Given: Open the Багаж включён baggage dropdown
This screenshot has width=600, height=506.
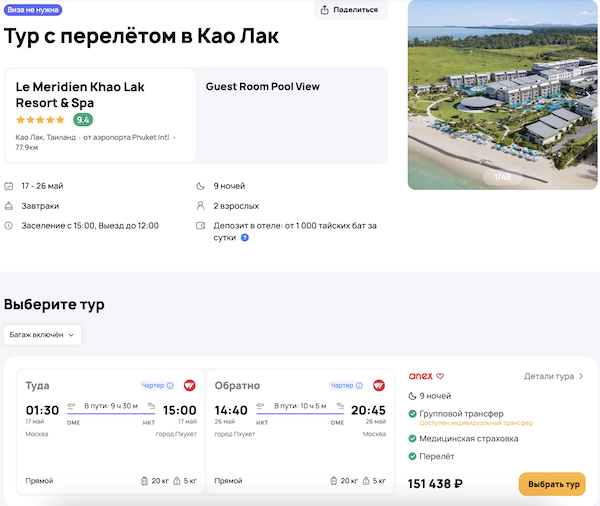Looking at the screenshot, I should (x=42, y=335).
